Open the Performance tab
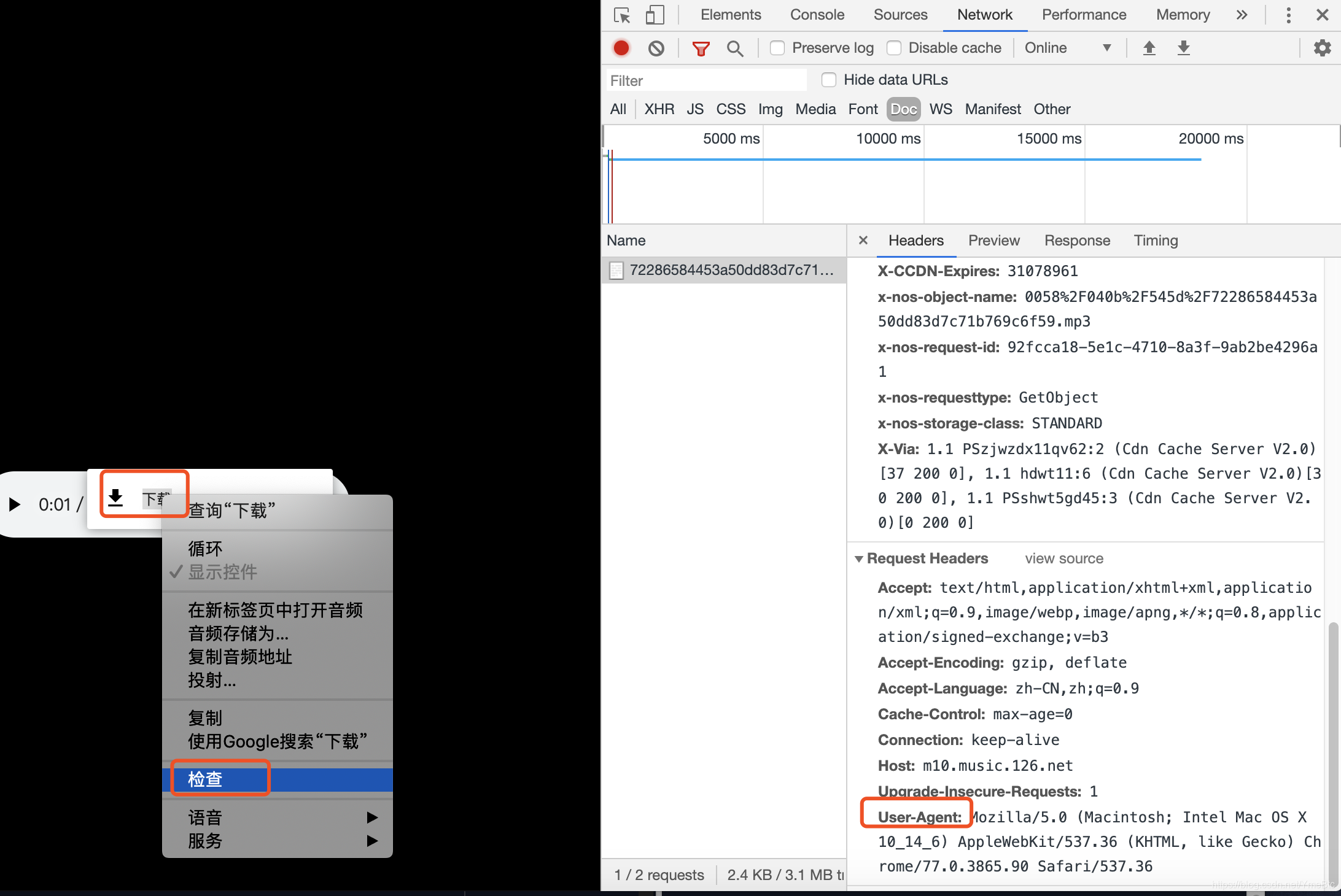Image resolution: width=1341 pixels, height=896 pixels. pos(1084,15)
